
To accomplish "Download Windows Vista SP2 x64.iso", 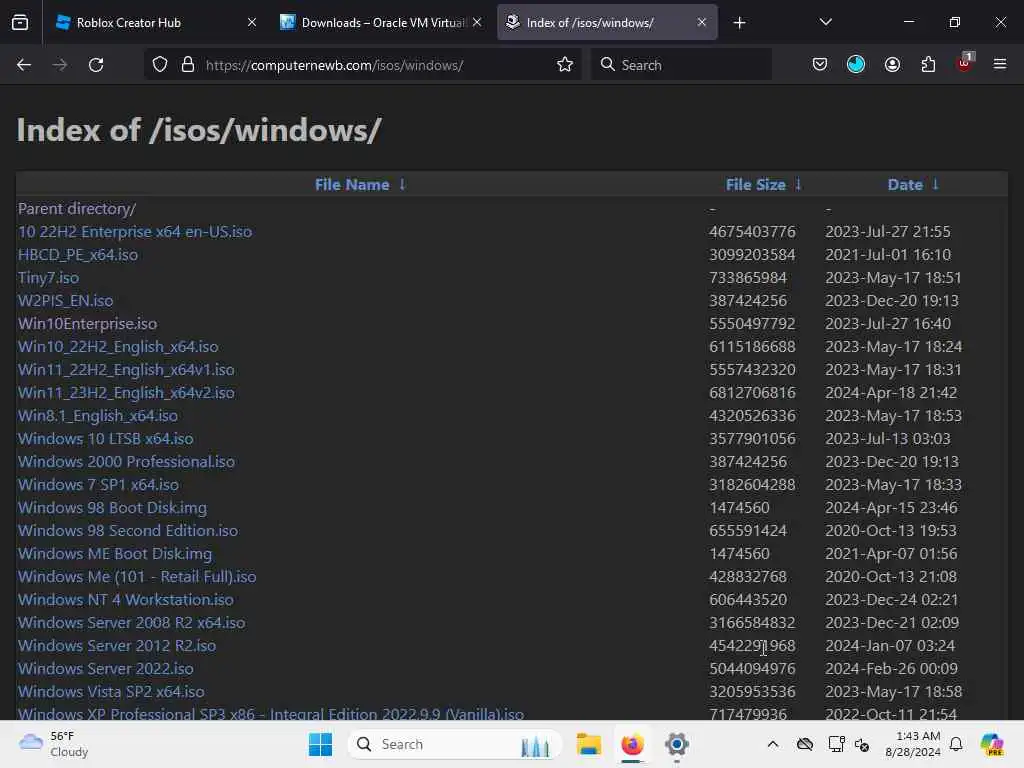I will [111, 692].
